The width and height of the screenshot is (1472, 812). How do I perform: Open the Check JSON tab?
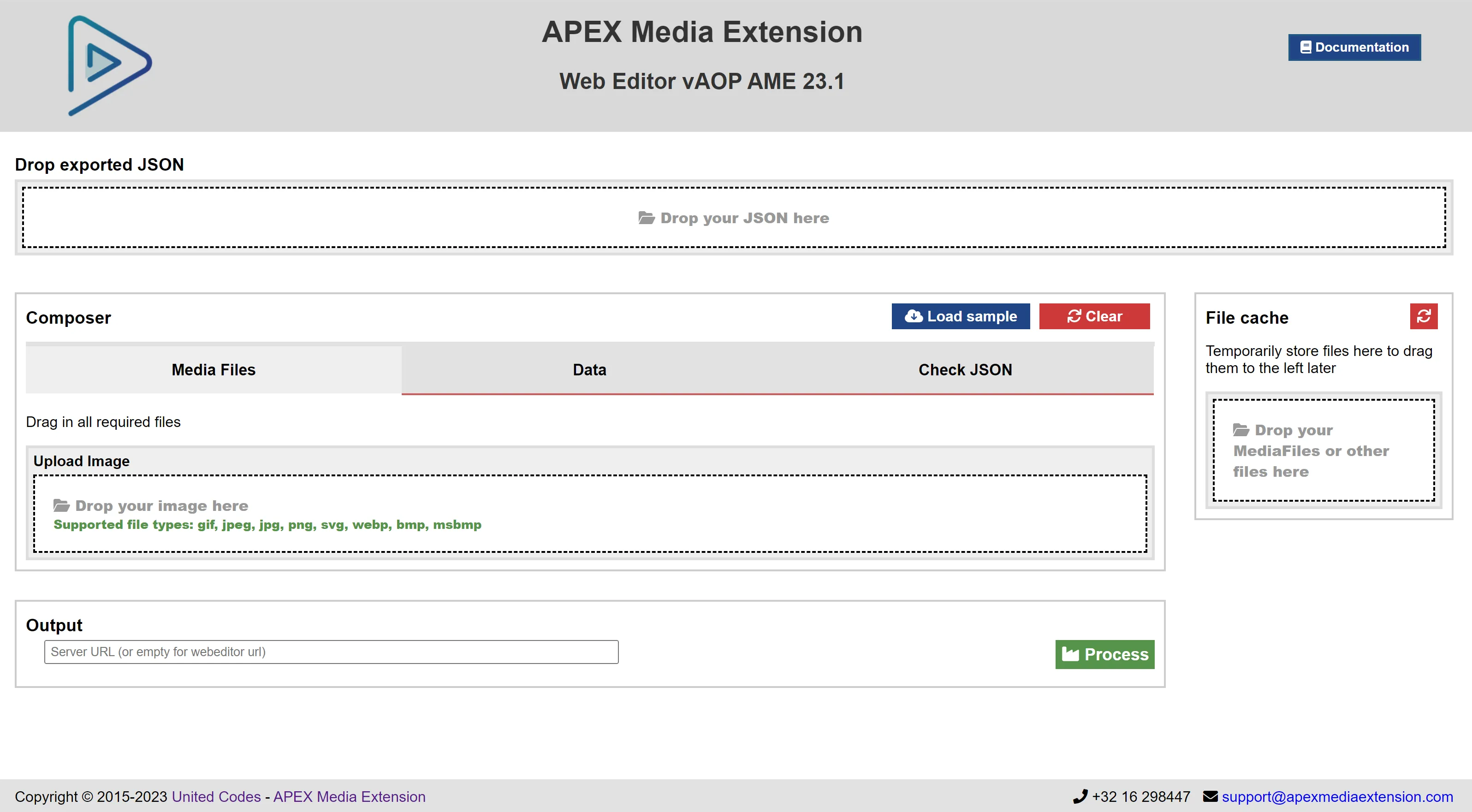[x=965, y=370]
